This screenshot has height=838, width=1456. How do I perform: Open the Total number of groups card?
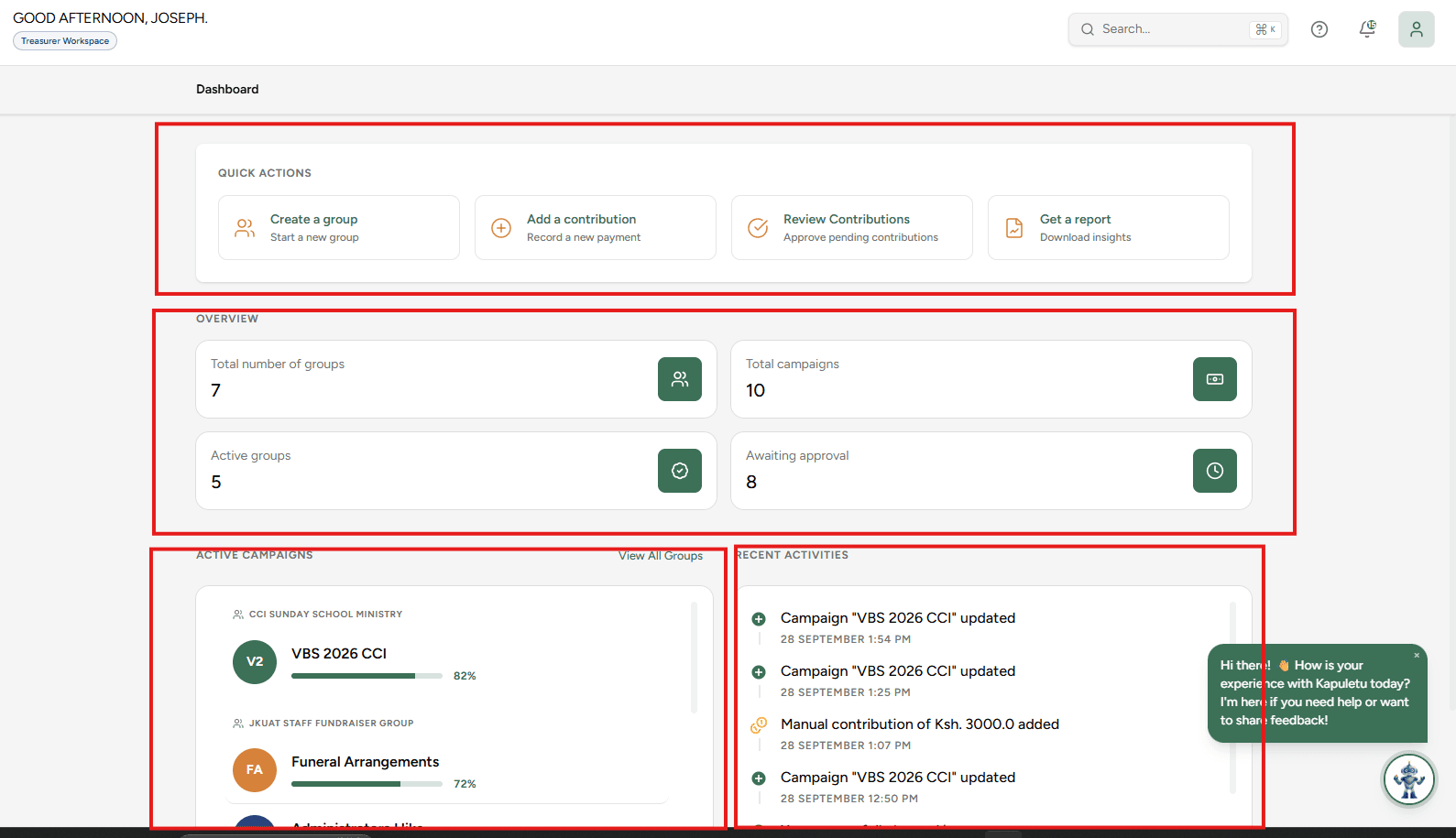point(456,379)
